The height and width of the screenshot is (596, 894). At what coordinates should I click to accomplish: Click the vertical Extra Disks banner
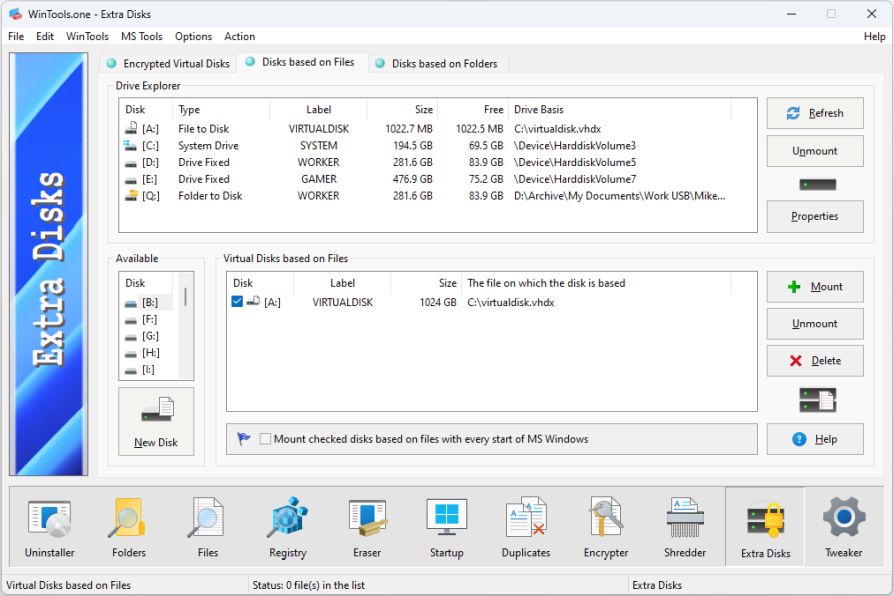[48, 264]
